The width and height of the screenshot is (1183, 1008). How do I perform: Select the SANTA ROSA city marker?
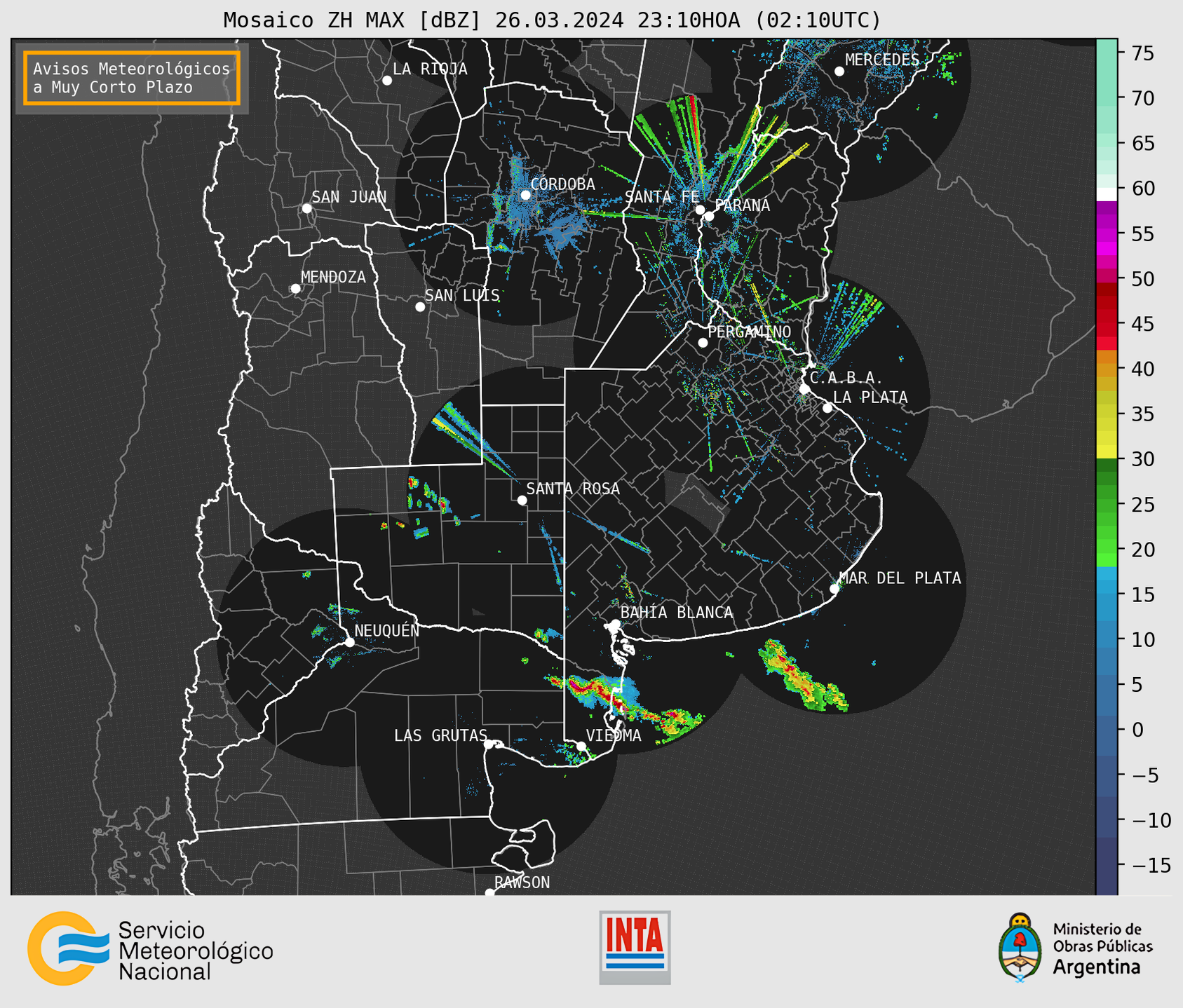(522, 500)
